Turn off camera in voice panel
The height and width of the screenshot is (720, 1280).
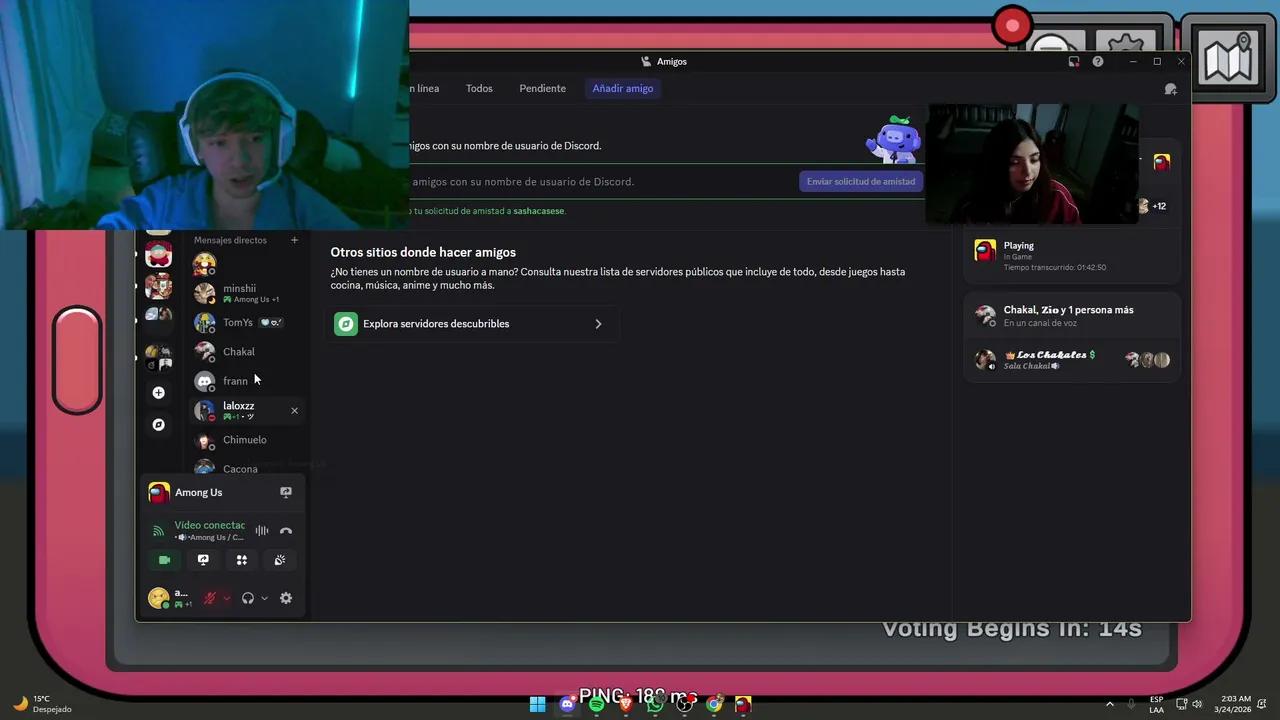[x=164, y=560]
